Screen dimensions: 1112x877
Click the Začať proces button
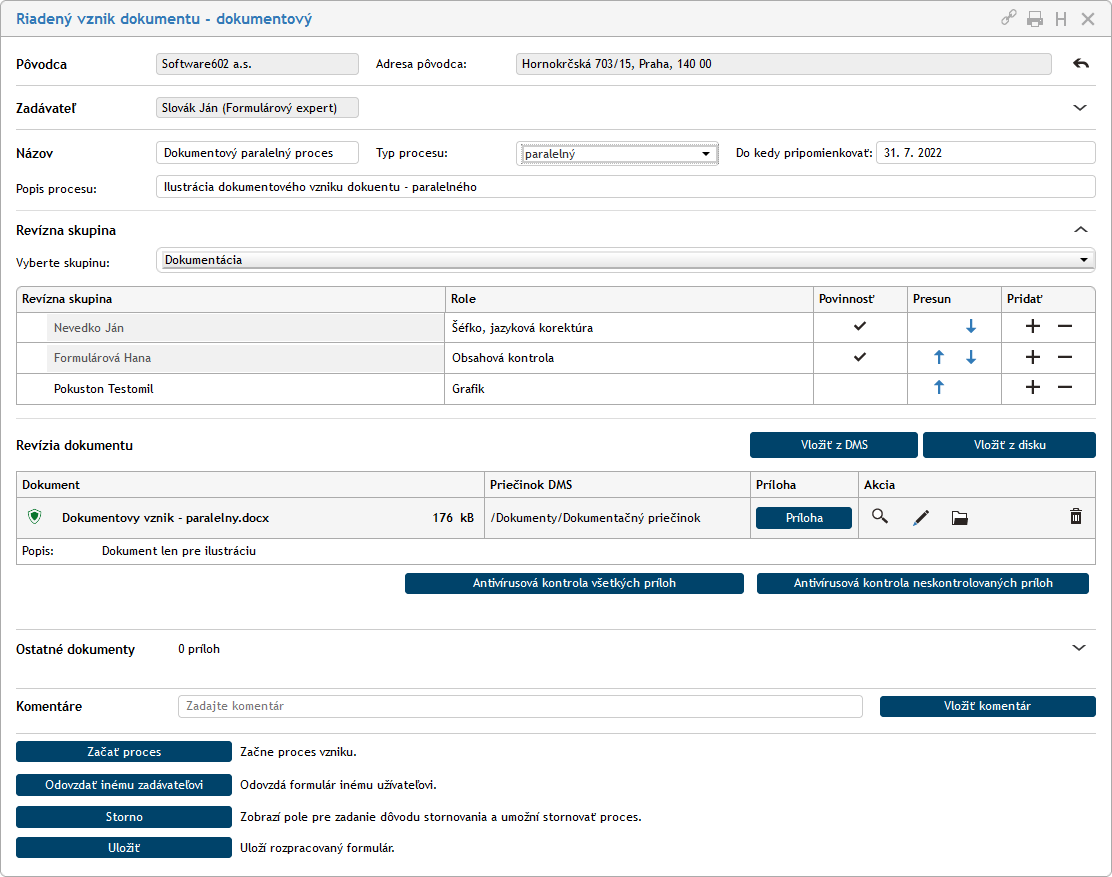click(x=124, y=752)
